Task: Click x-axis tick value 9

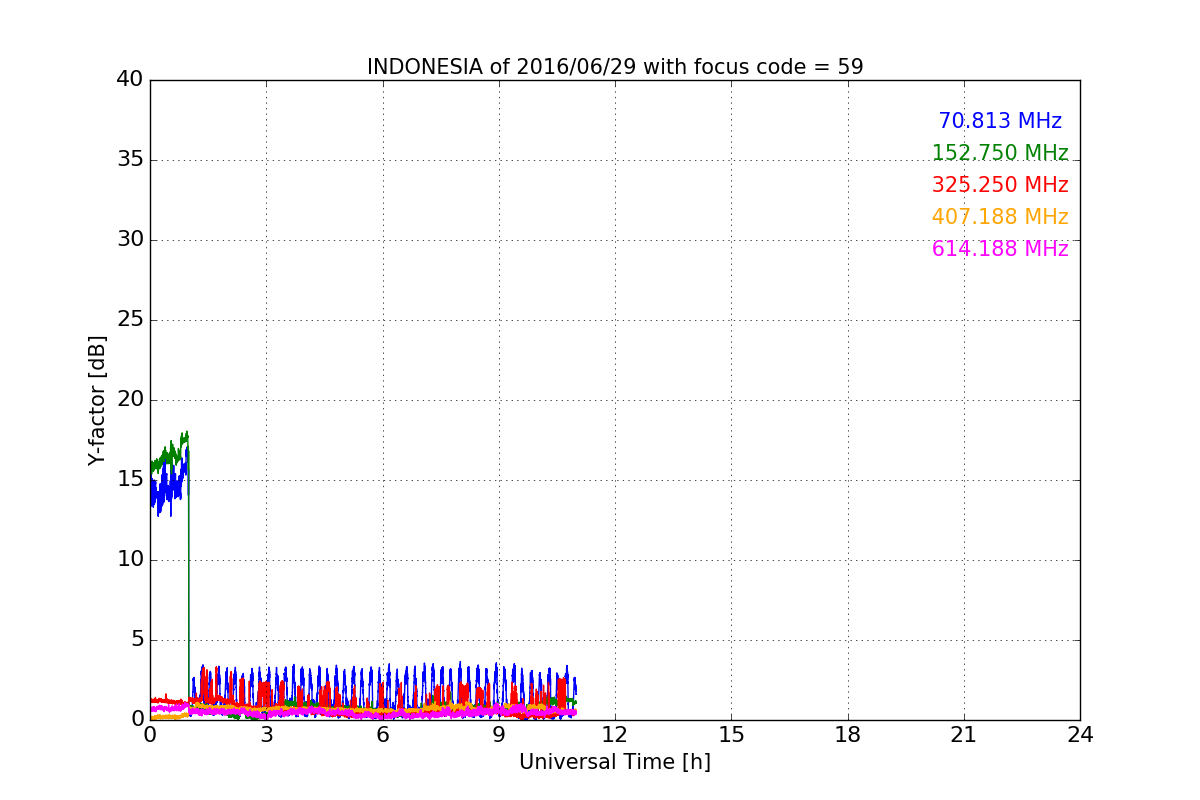Action: (499, 735)
